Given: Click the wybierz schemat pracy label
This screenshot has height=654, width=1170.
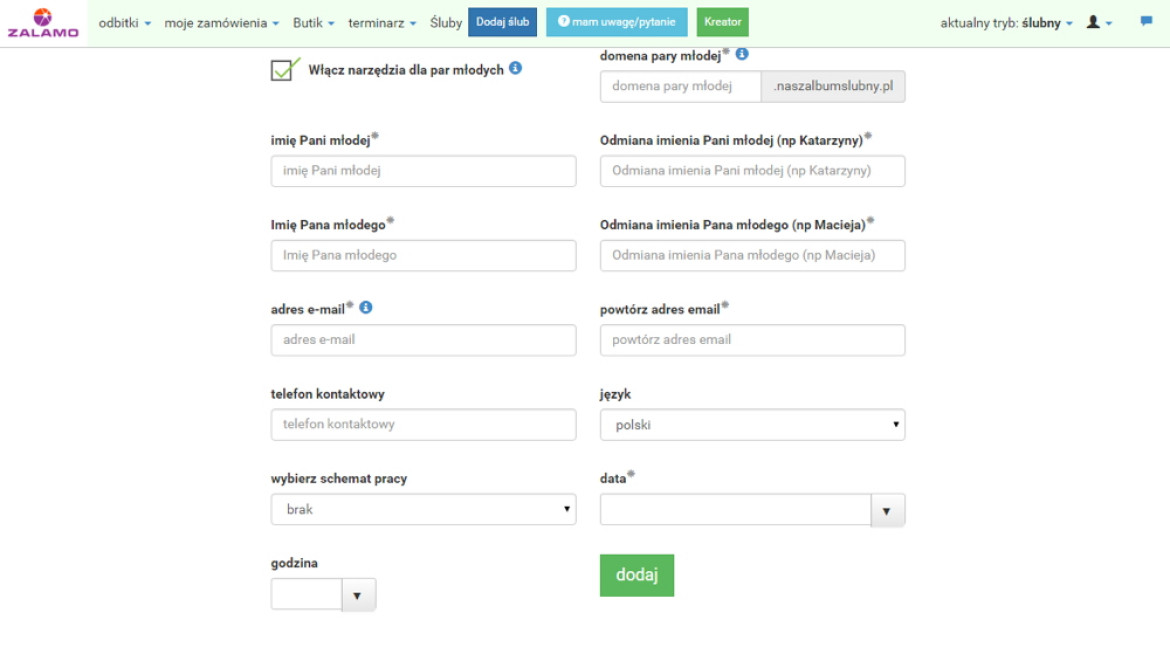Looking at the screenshot, I should tap(339, 479).
